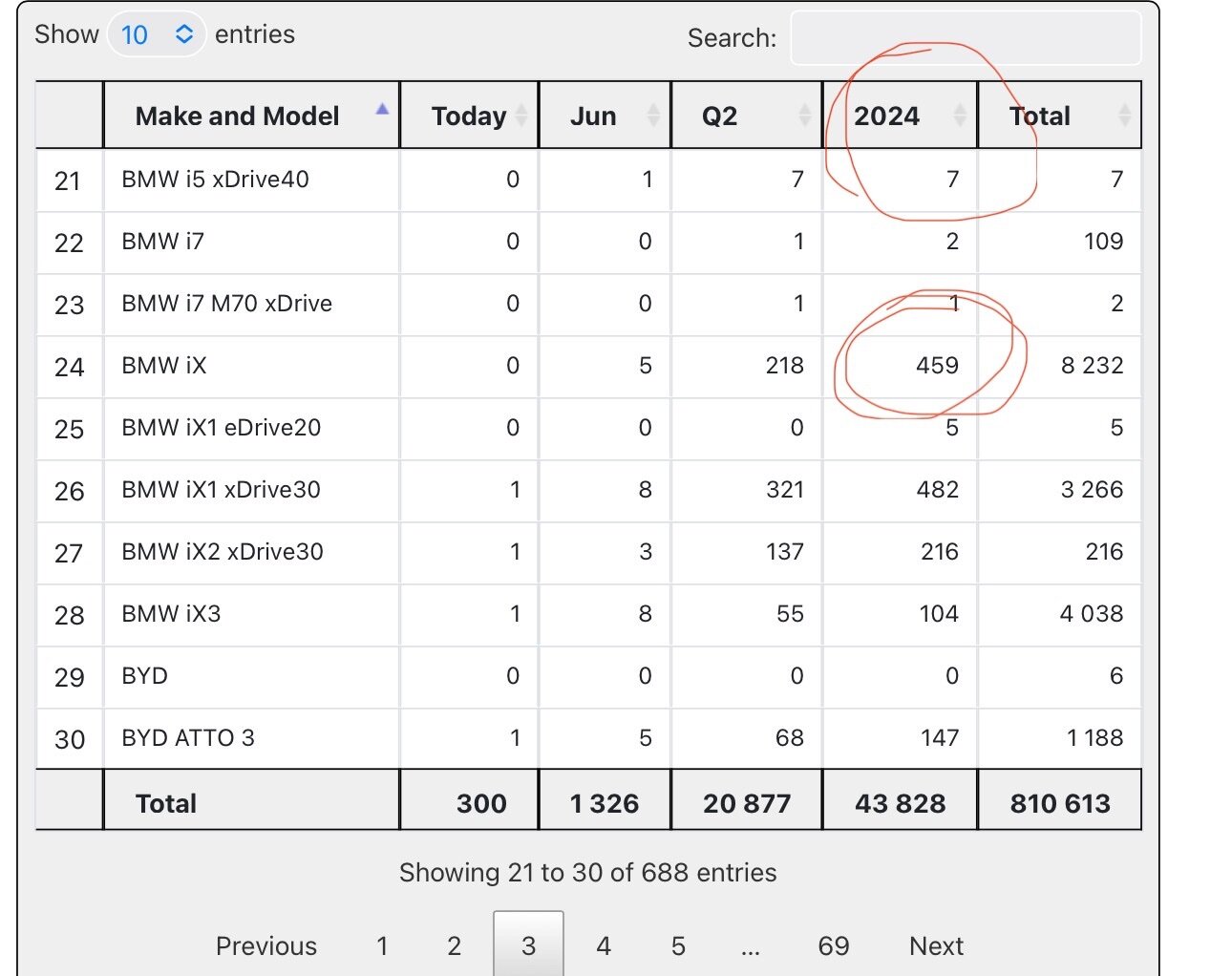Select BMW iX1 xDrive30 model name
The image size is (1232, 976).
(221, 490)
